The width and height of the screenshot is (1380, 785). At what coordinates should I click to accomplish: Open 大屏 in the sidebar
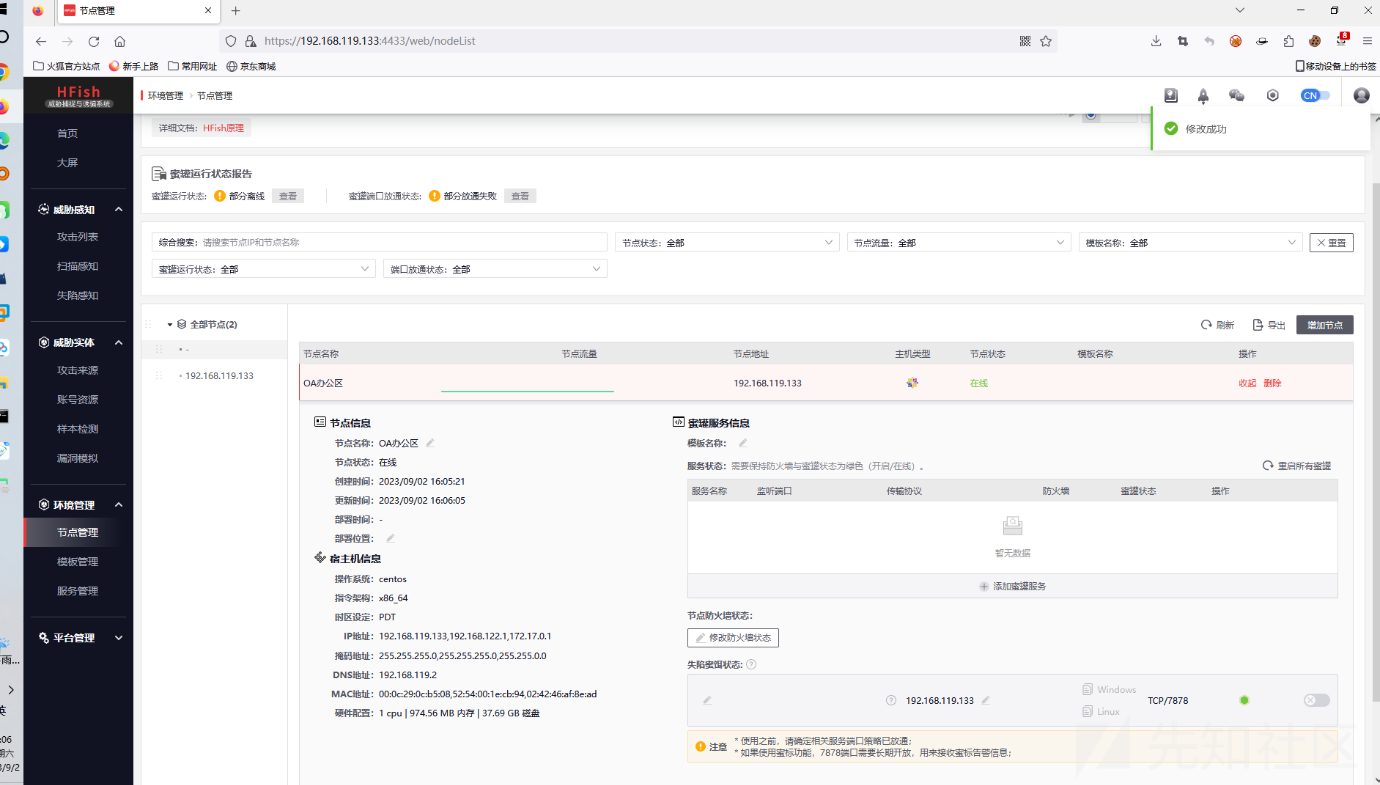[67, 162]
